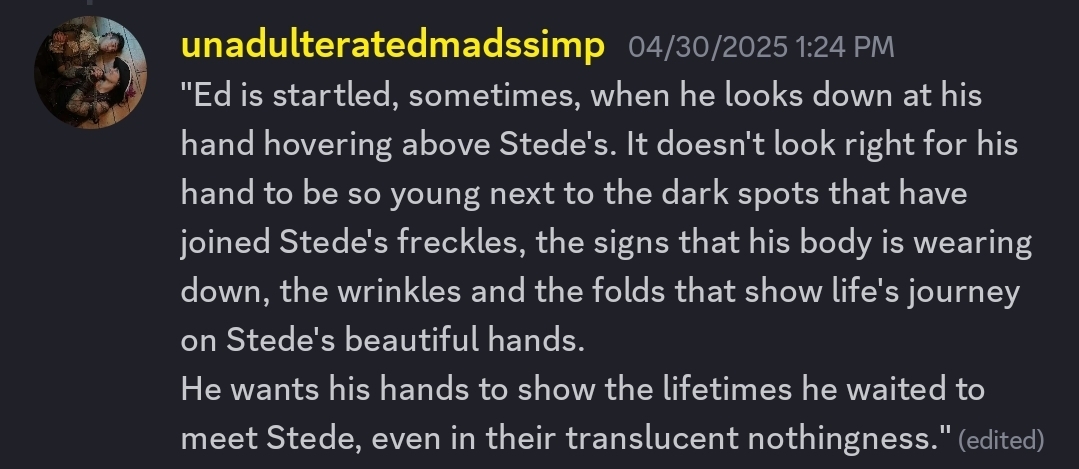This screenshot has width=1079, height=469.
Task: Click the line starting "Ed is startled"
Action: pos(581,95)
